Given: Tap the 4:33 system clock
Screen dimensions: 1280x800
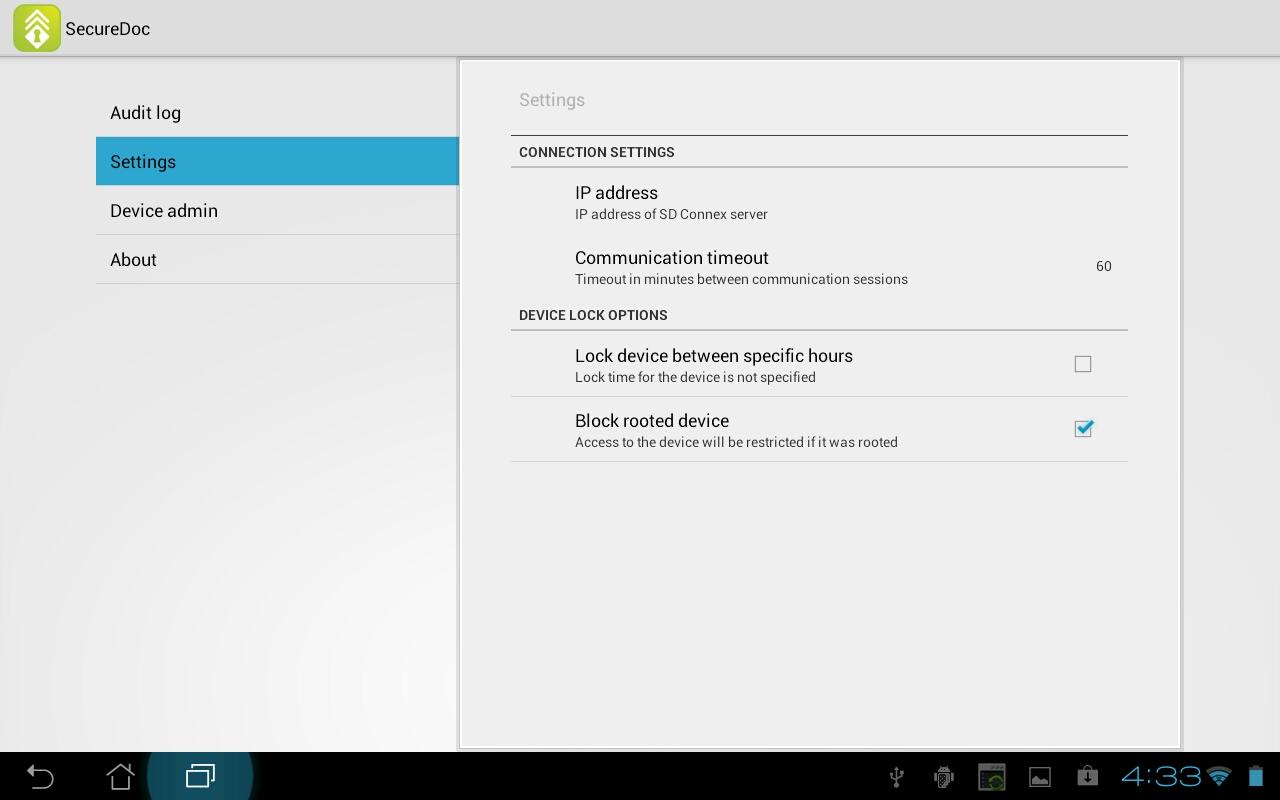Looking at the screenshot, I should click(1160, 776).
